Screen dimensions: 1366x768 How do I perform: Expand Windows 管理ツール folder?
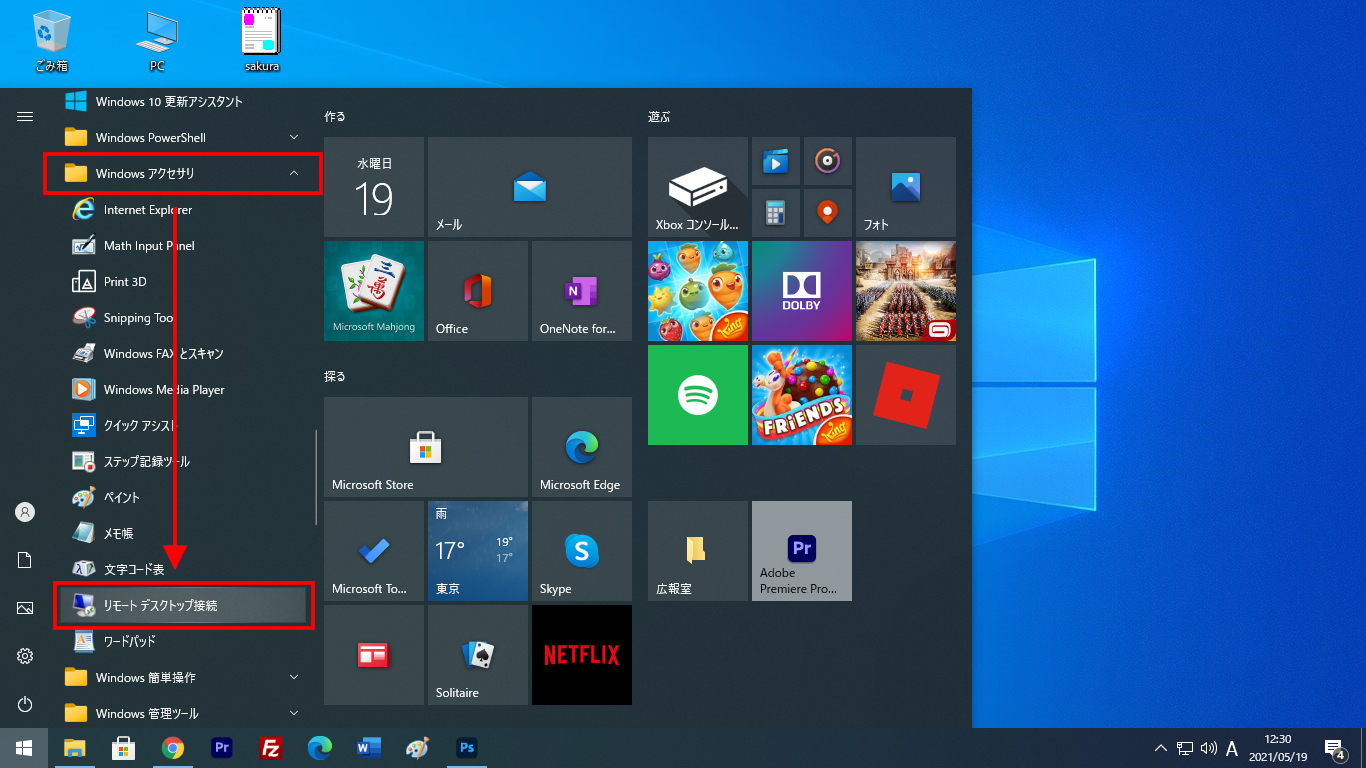click(185, 714)
